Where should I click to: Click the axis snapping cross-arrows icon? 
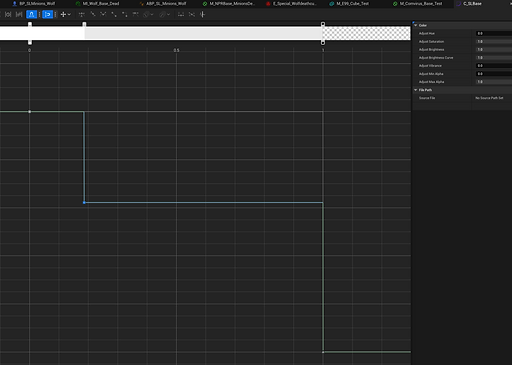(x=63, y=14)
